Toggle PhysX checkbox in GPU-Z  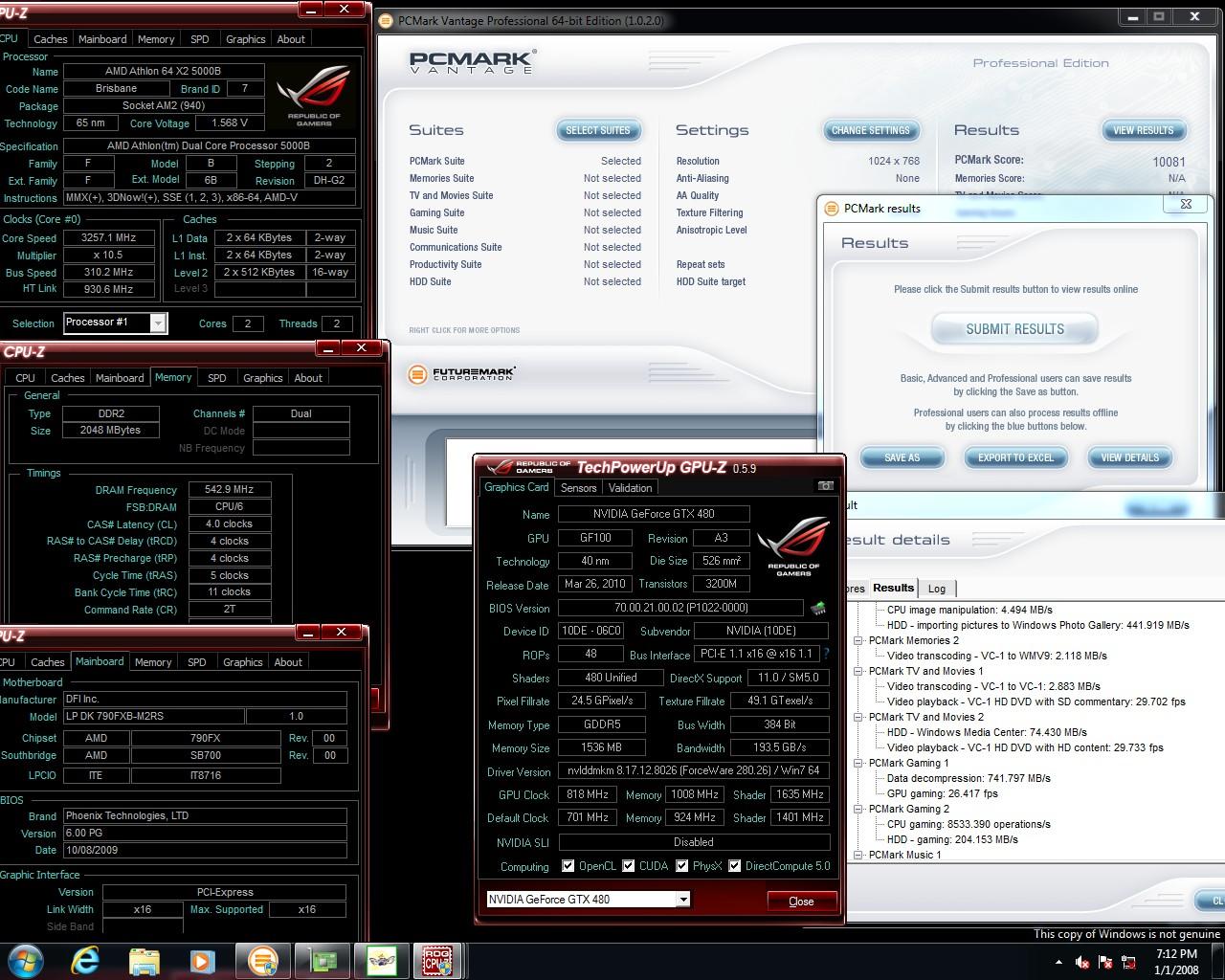coord(682,866)
